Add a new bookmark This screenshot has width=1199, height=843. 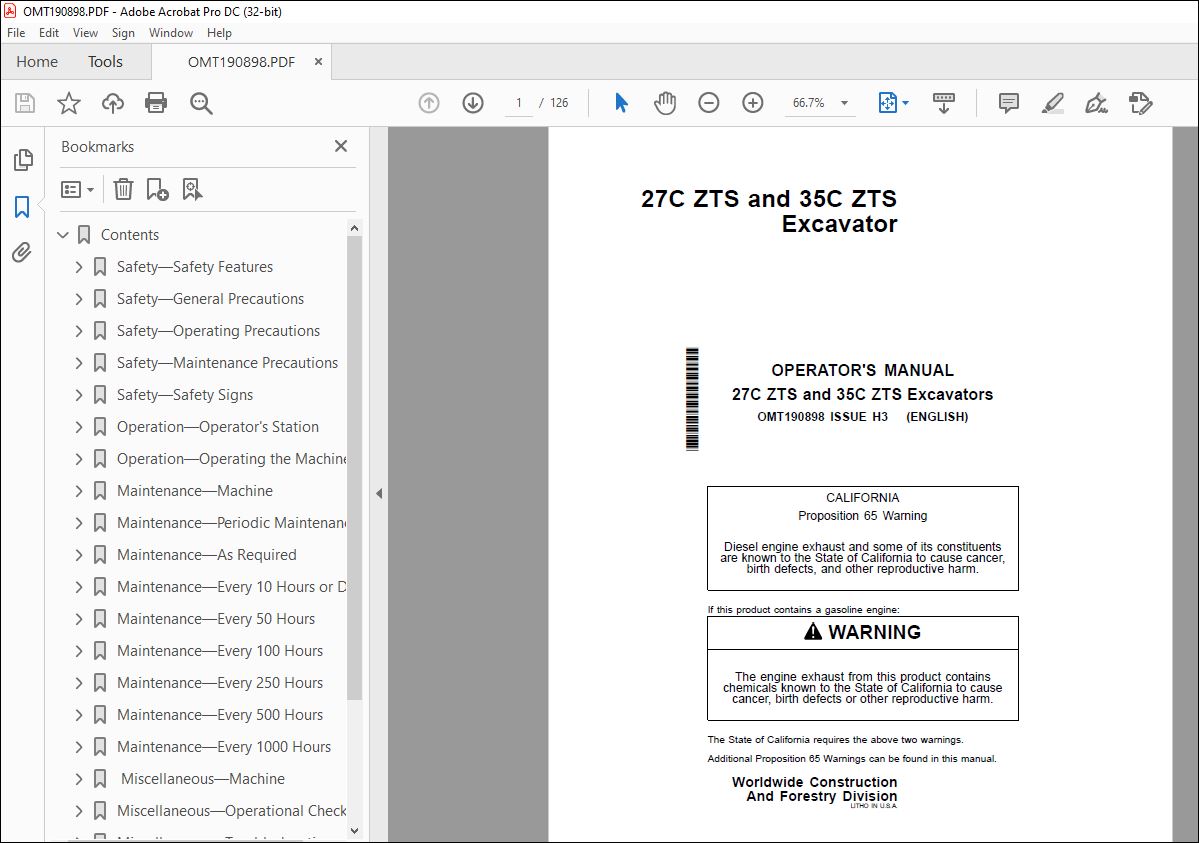(157, 189)
